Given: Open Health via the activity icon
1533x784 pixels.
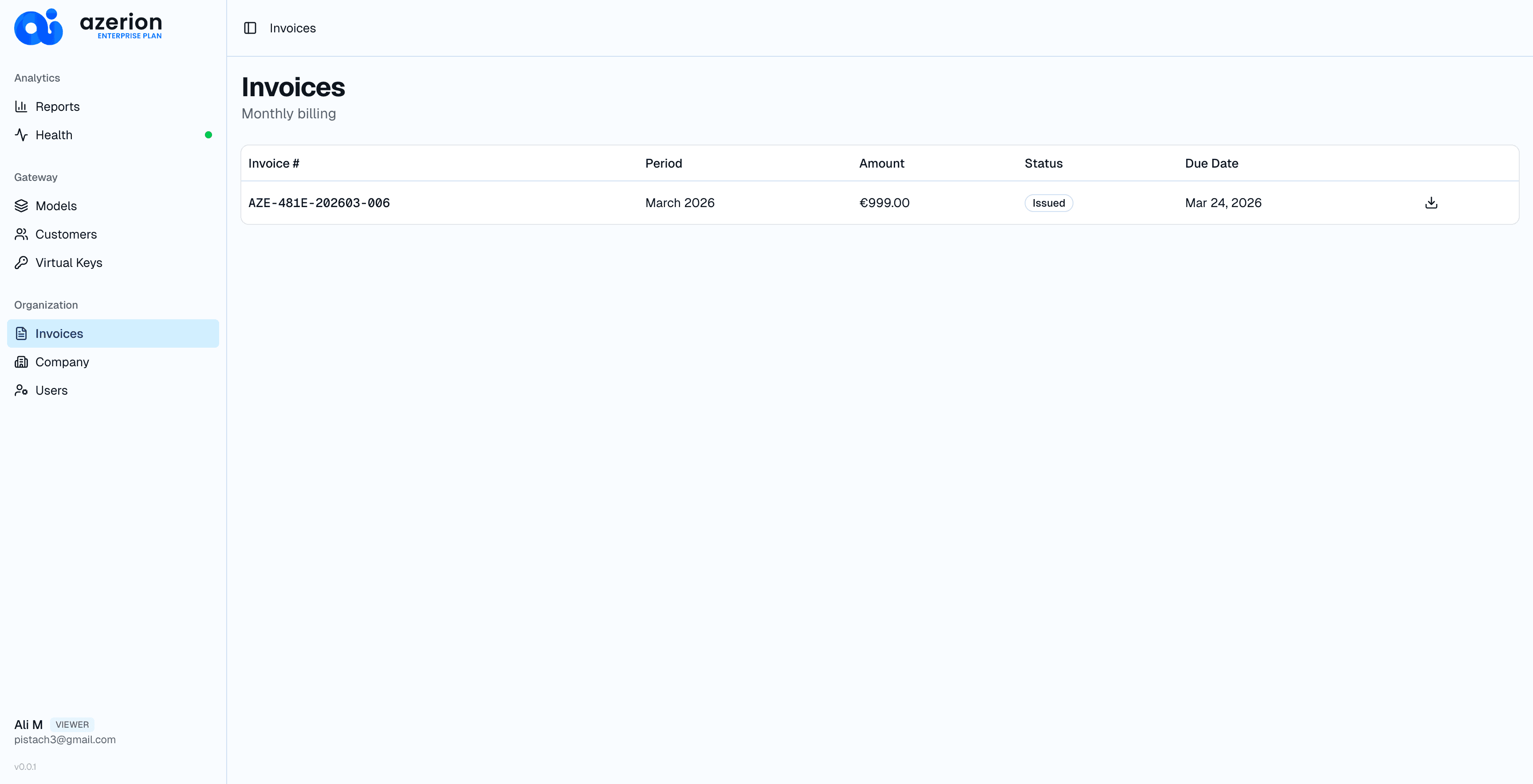Looking at the screenshot, I should point(21,135).
